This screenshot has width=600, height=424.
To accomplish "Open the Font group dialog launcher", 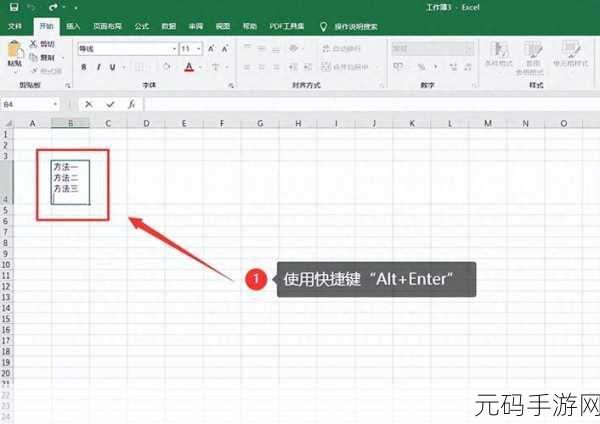I will 231,85.
